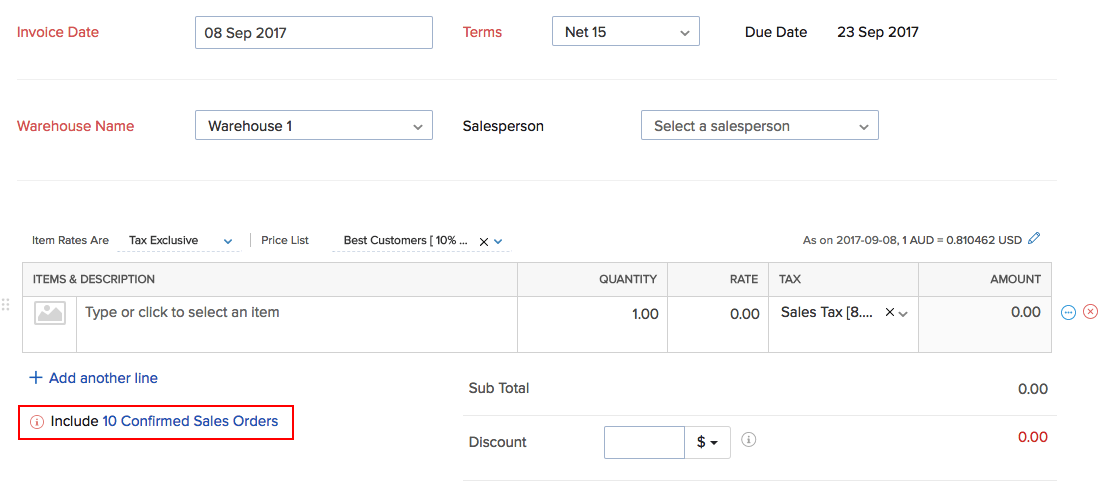Screen dimensions: 1119x481
Task: Open the blue line item options ellipsis icon
Action: pos(1068,312)
